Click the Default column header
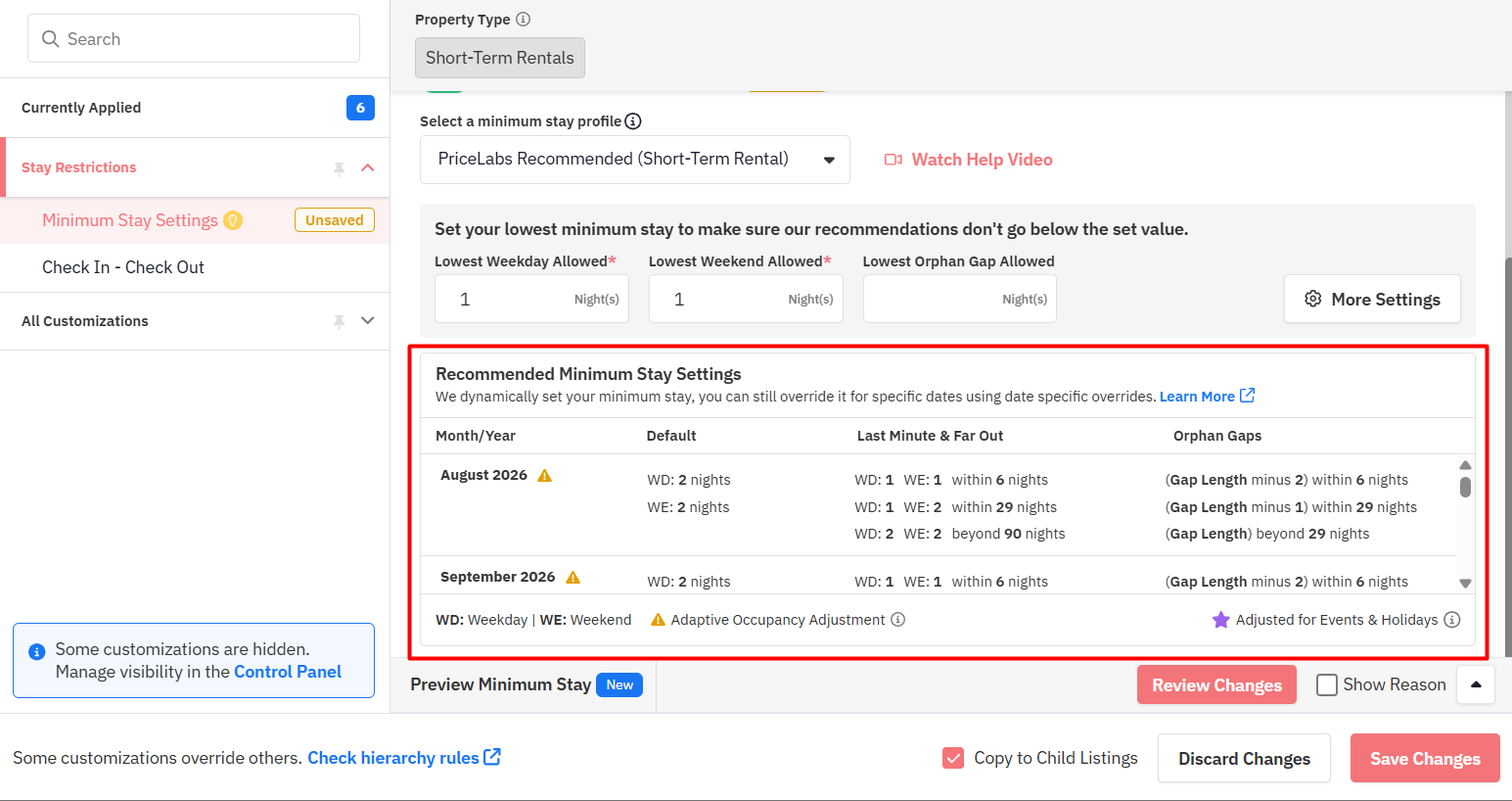 coord(671,436)
